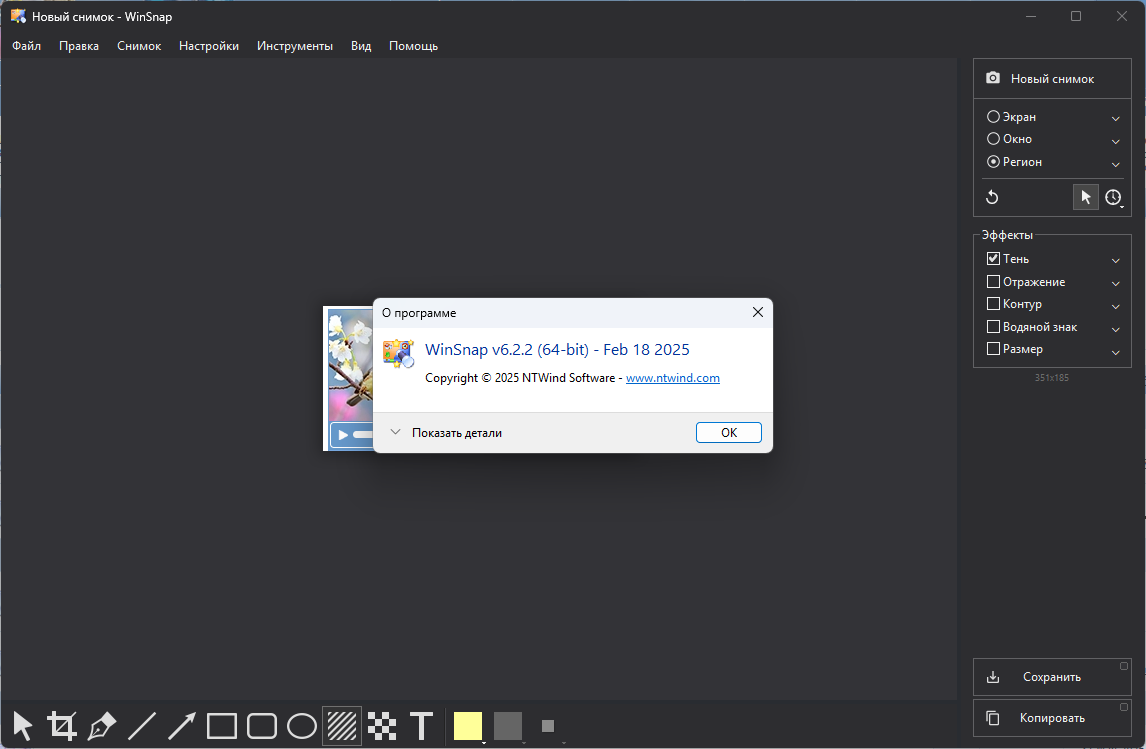Click the repeat last capture icon
Screen dimensions: 1146x749
click(992, 197)
